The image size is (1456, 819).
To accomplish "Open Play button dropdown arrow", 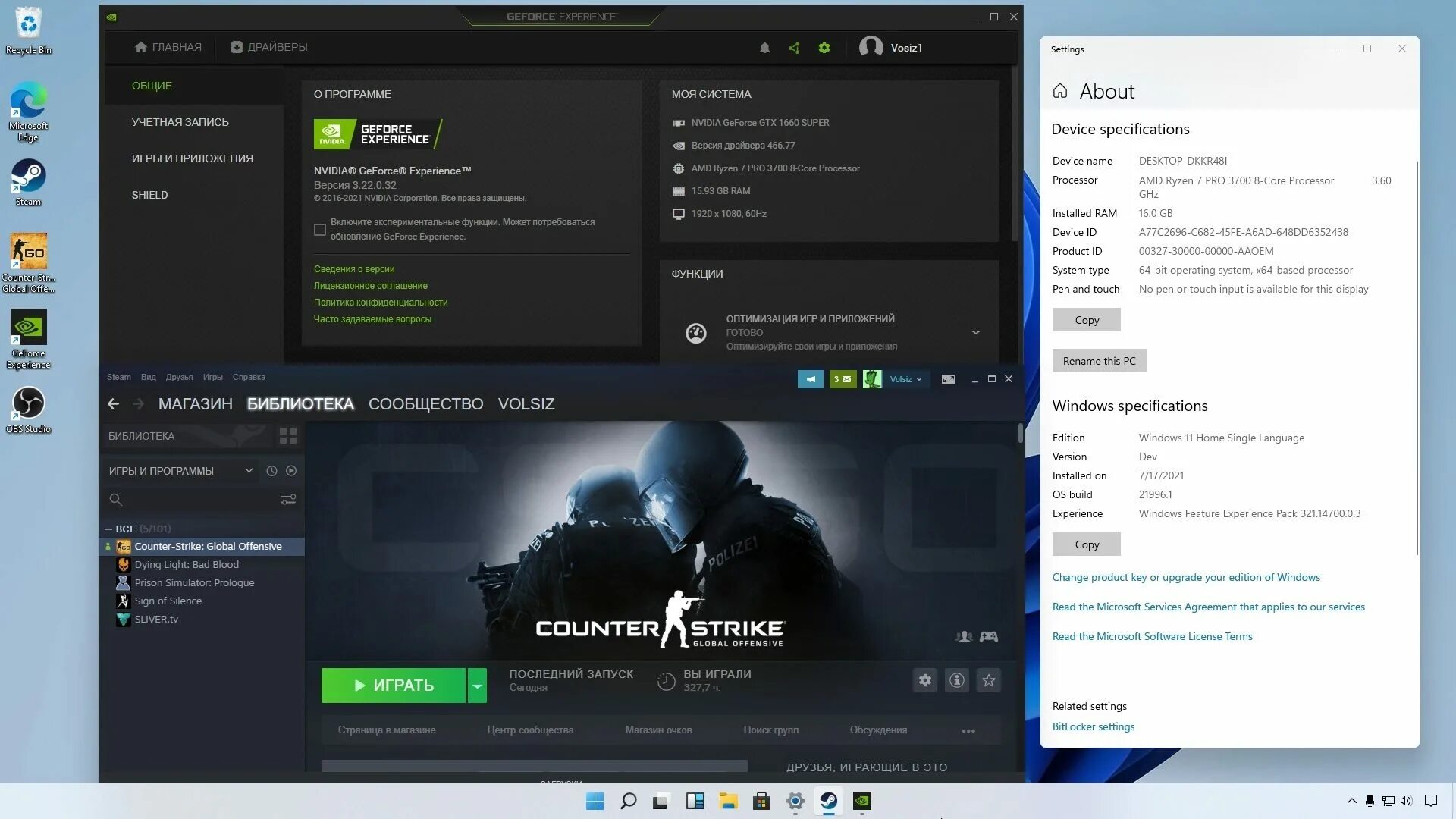I will [477, 686].
